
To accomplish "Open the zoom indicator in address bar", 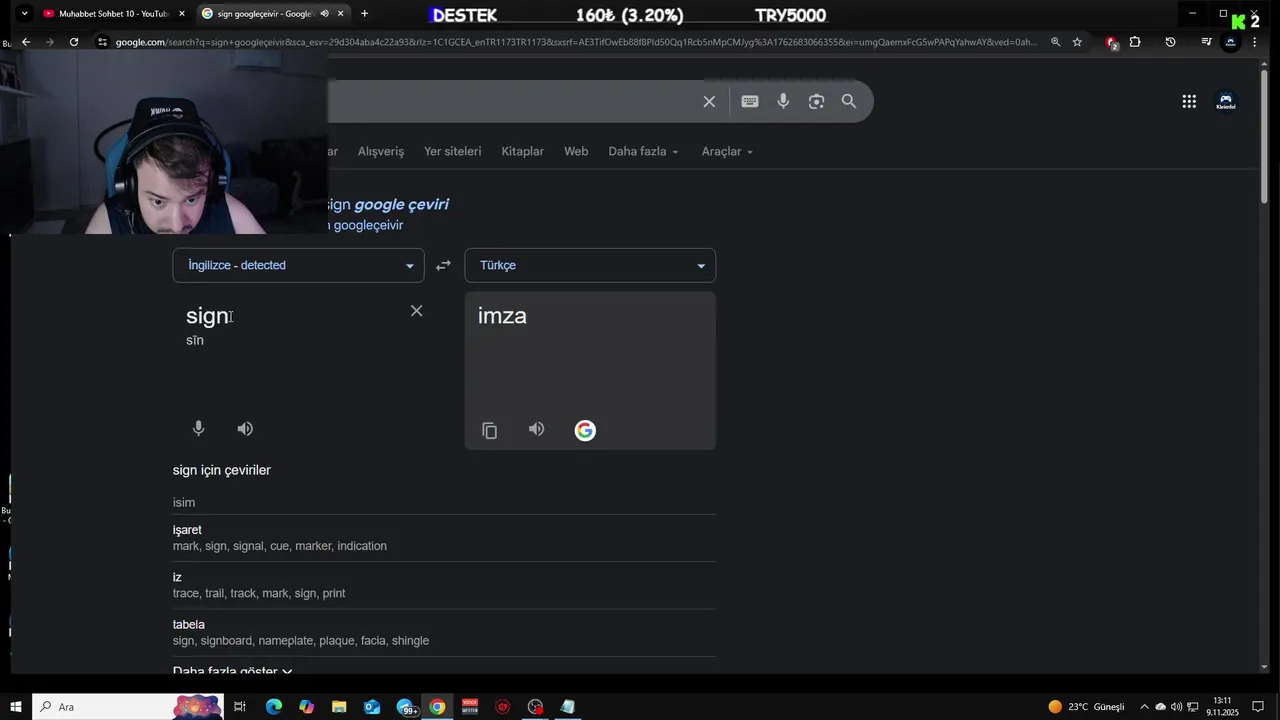I will [x=1055, y=42].
